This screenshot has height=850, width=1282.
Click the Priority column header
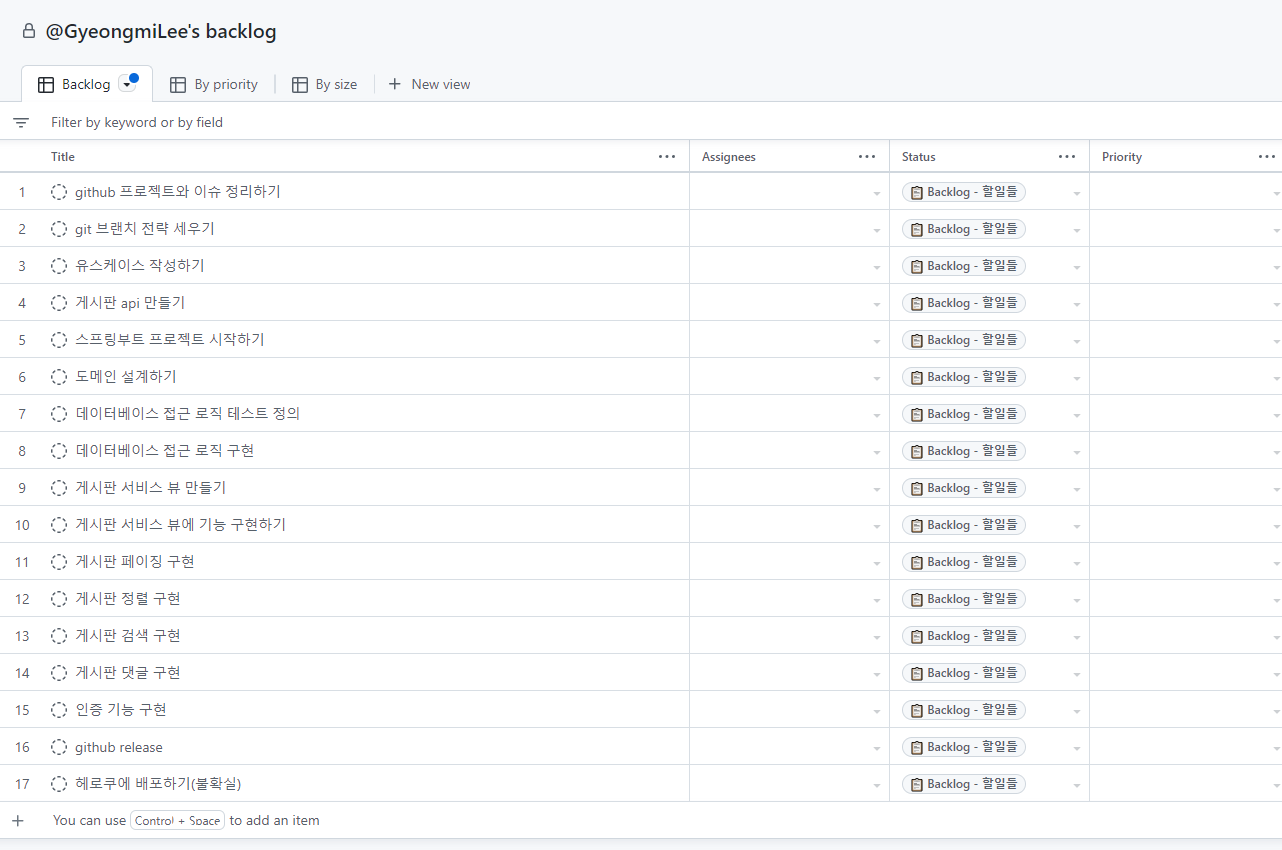click(x=1122, y=157)
